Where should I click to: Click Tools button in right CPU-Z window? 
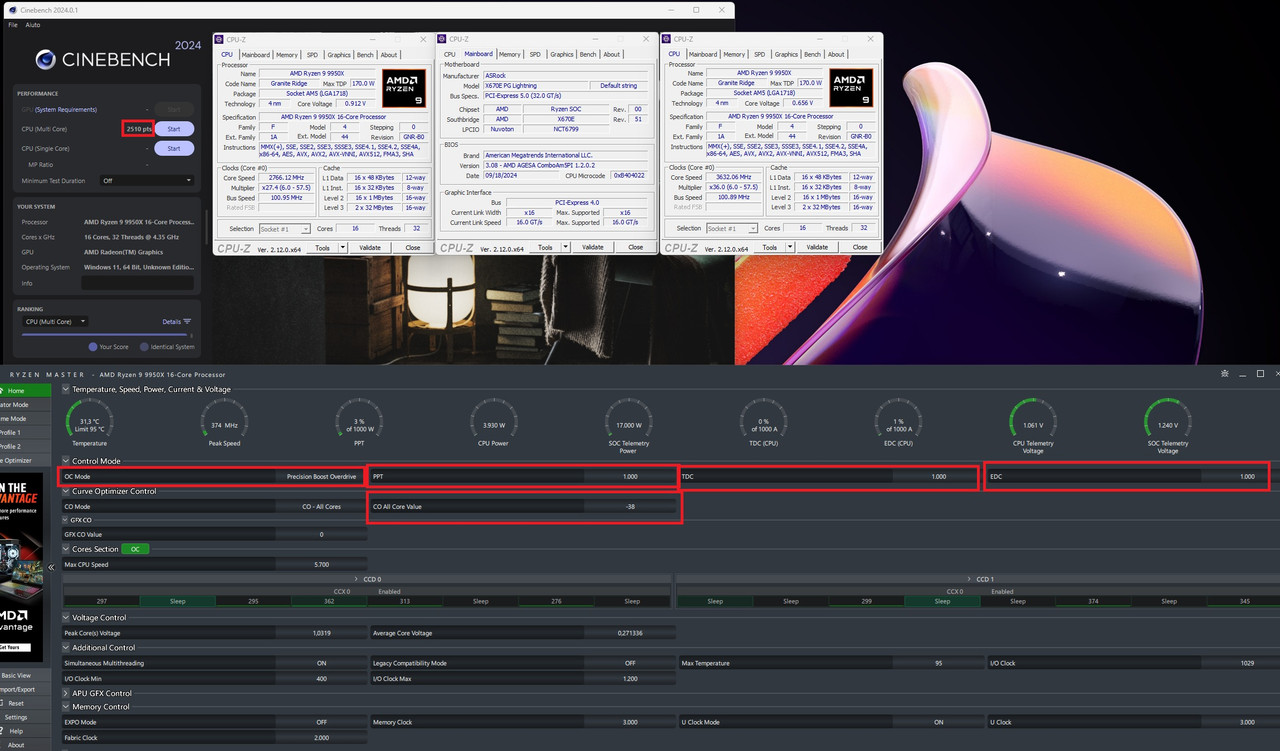[769, 247]
